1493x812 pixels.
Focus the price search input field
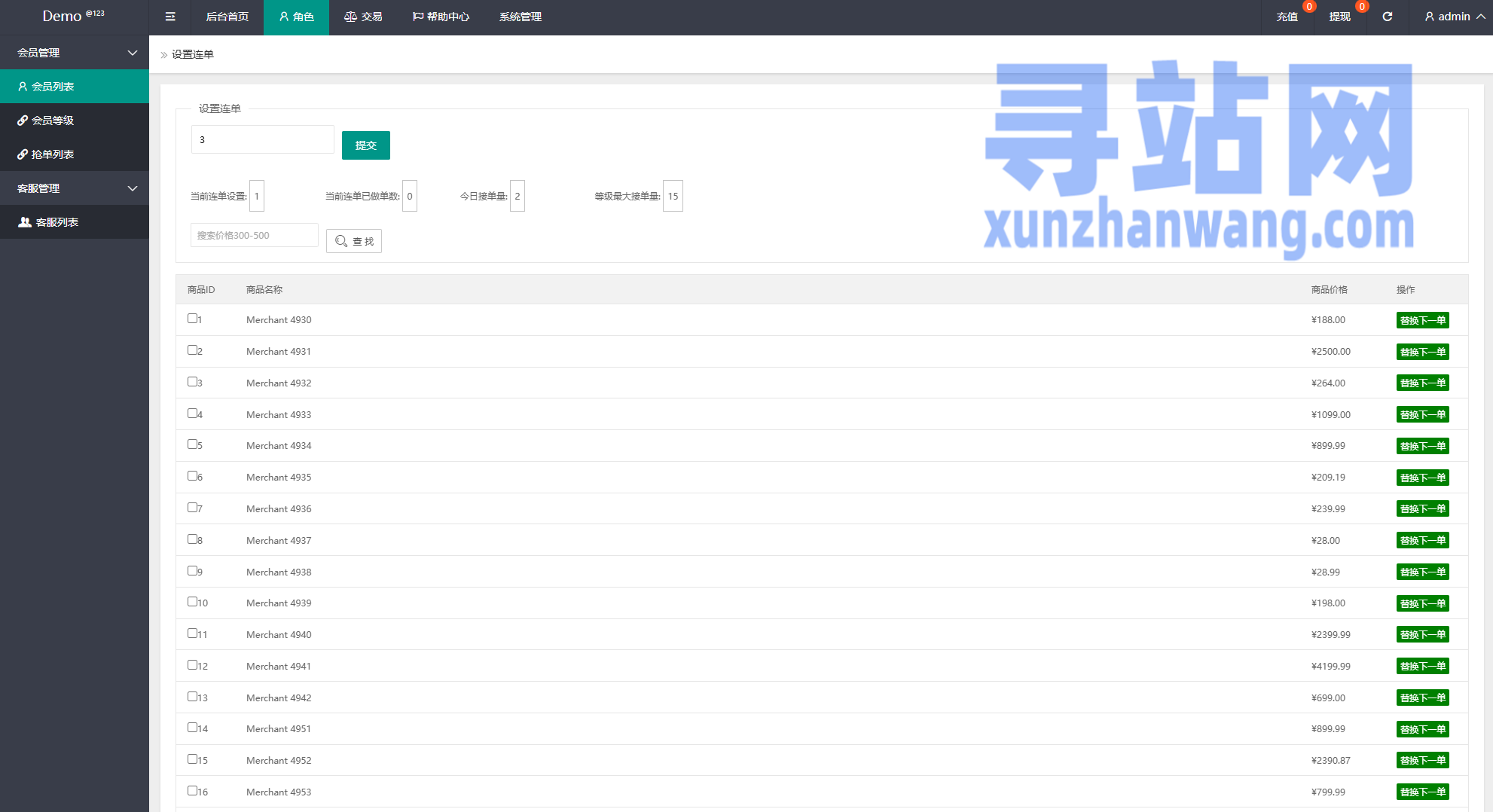click(x=254, y=235)
